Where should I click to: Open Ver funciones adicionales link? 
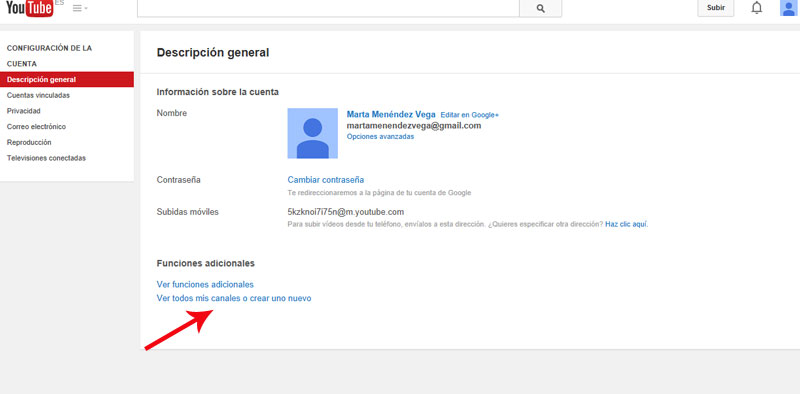tap(205, 285)
